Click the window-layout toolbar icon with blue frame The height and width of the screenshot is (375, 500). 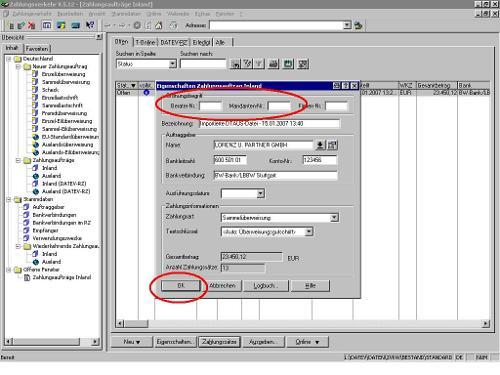47,25
